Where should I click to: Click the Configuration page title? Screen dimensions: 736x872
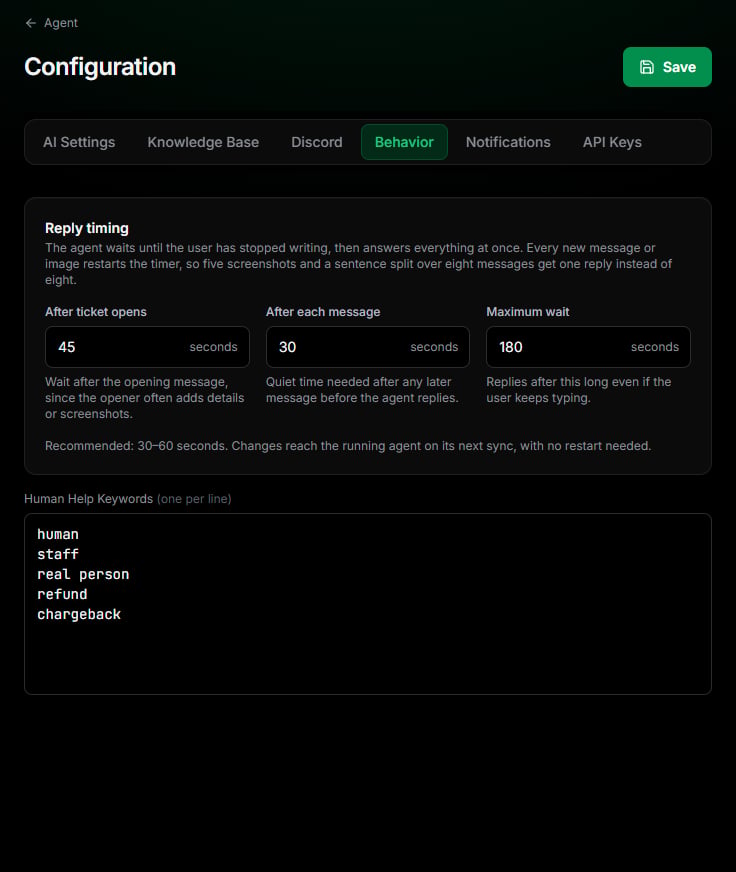[100, 67]
